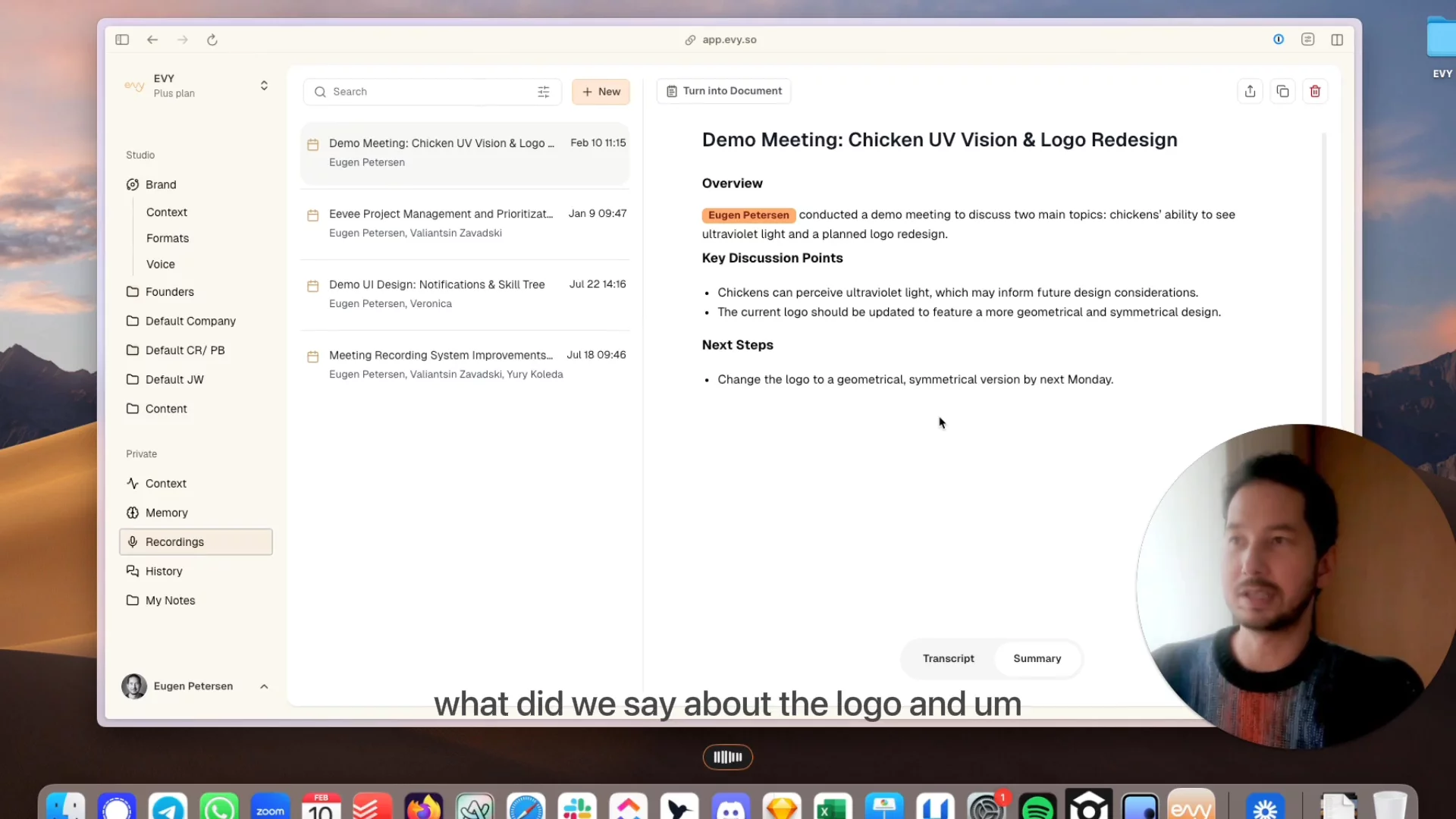Click Turn into Document button
This screenshot has height=819, width=1456.
click(x=723, y=91)
